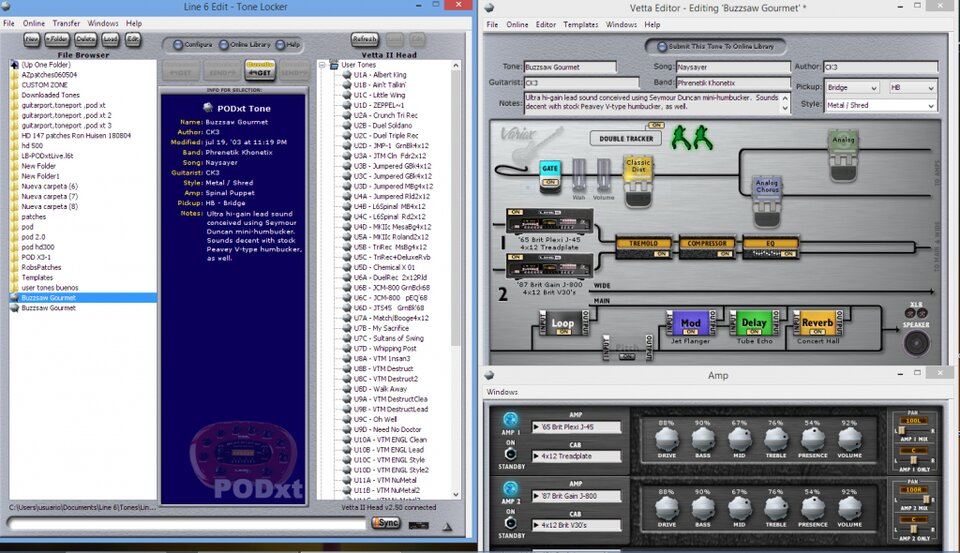The image size is (960, 553).
Task: Click the blue AMP 2 light button
Action: point(510,489)
